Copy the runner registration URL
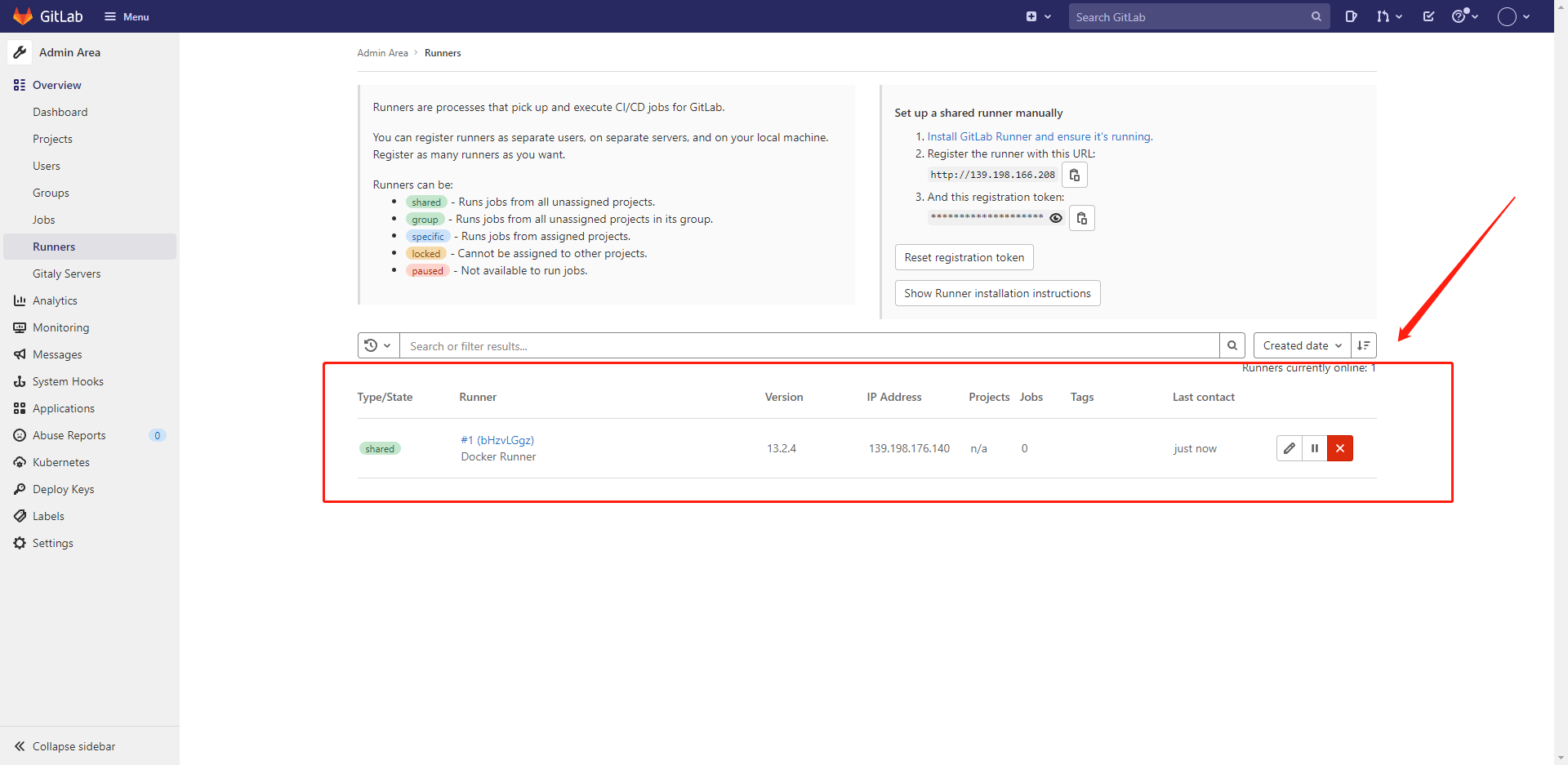This screenshot has height=765, width=1568. 1075,175
